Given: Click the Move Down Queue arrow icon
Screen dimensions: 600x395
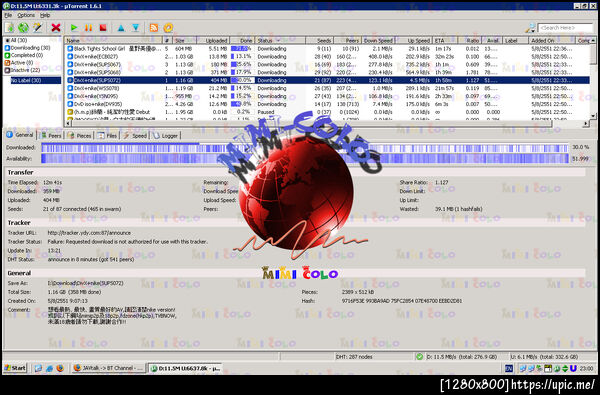Looking at the screenshot, I should pos(136,28).
